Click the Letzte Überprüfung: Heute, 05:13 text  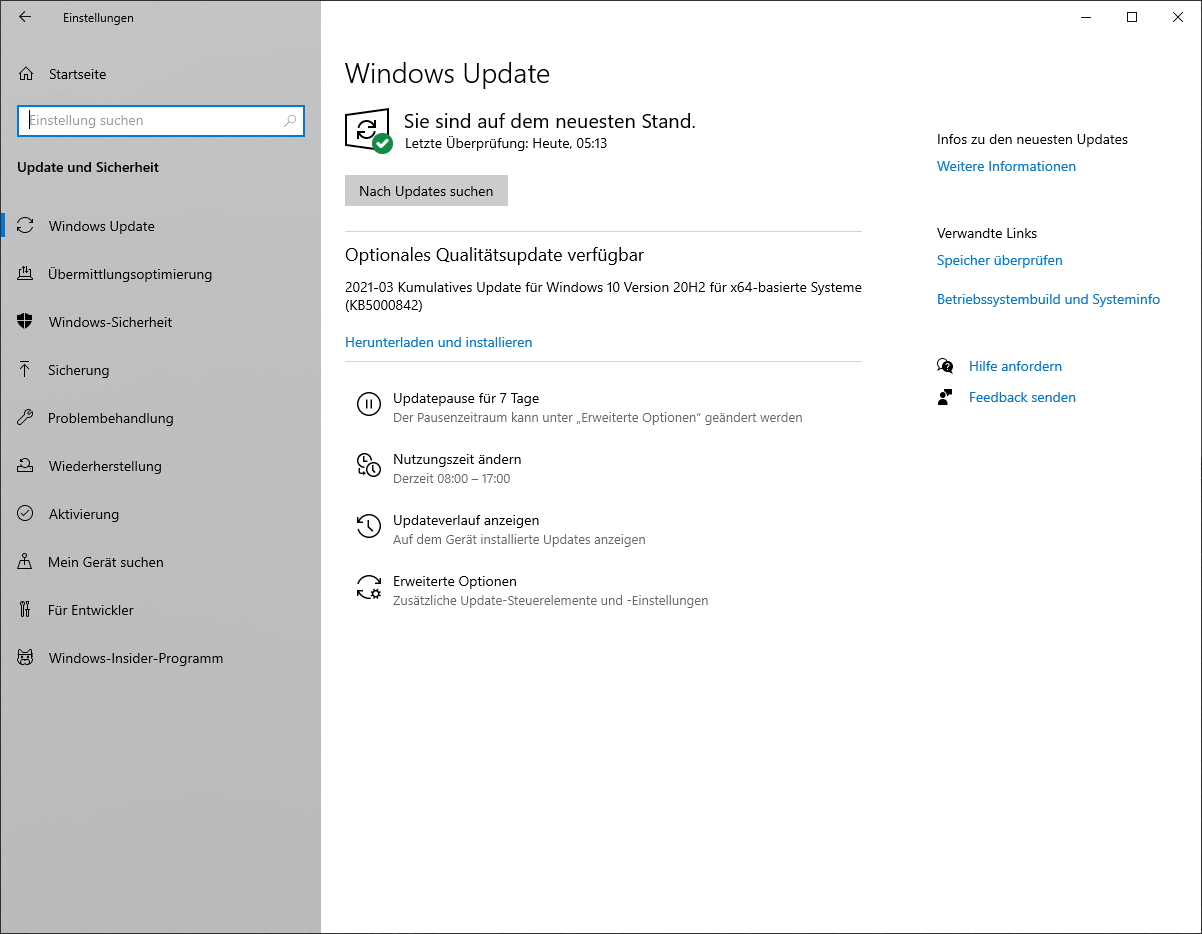click(x=506, y=143)
